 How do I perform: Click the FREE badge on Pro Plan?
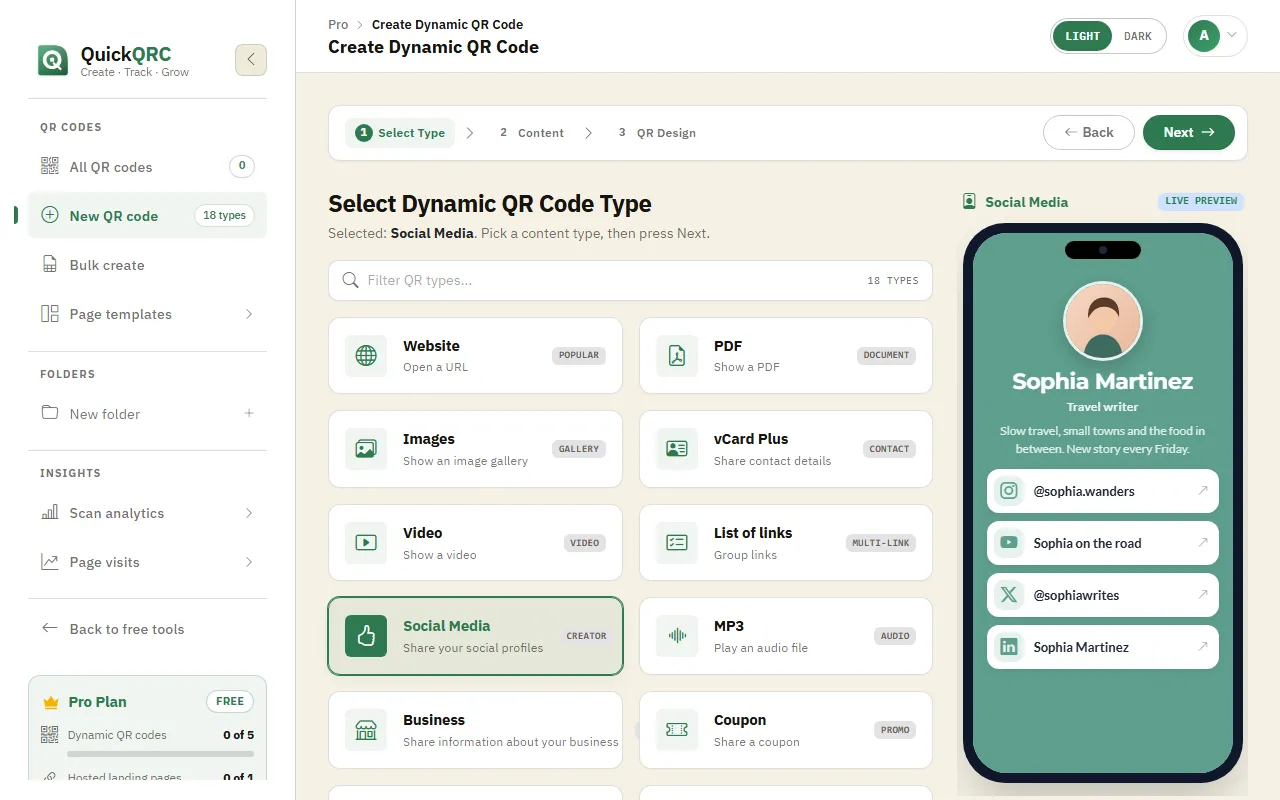(x=230, y=702)
